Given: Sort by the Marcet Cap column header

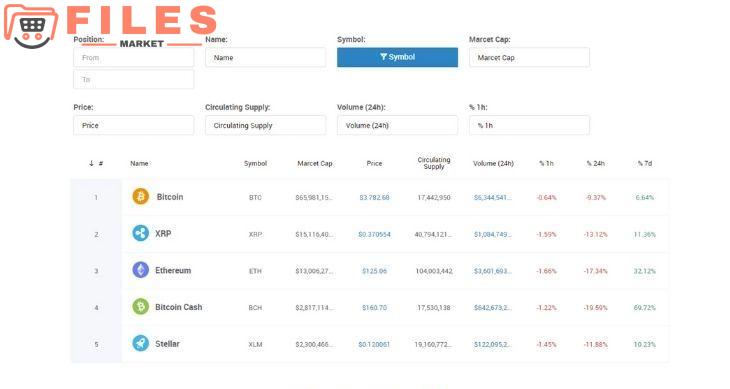Looking at the screenshot, I should (315, 163).
